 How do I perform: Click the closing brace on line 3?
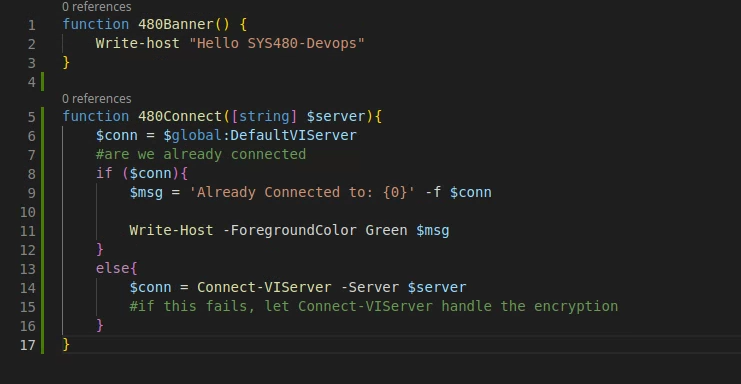point(66,62)
